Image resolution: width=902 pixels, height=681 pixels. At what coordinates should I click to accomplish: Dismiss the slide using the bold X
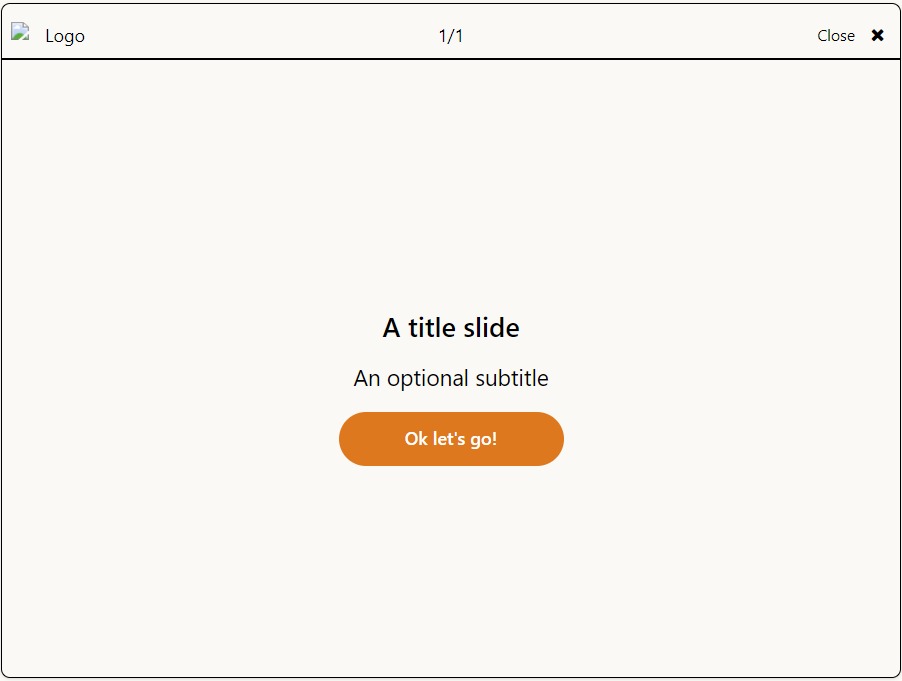click(877, 36)
